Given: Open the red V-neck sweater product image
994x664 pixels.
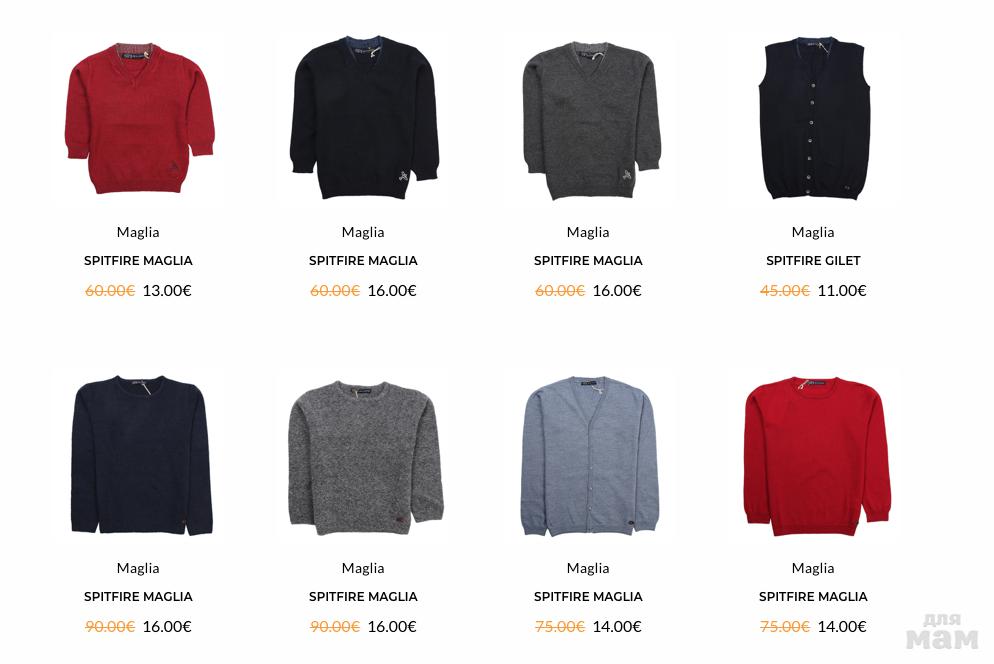Looking at the screenshot, I should [139, 119].
